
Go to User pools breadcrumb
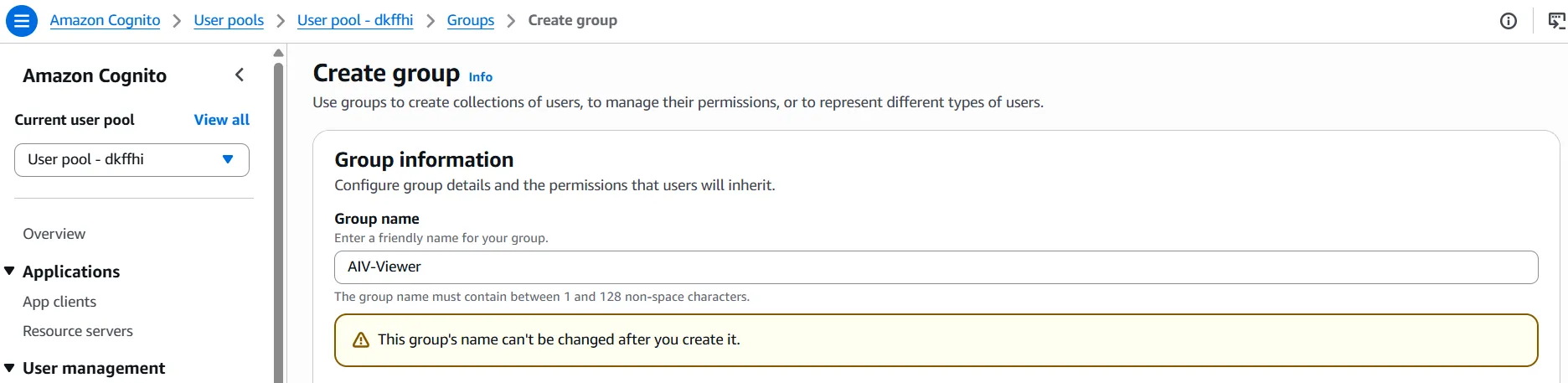pyautogui.click(x=229, y=20)
